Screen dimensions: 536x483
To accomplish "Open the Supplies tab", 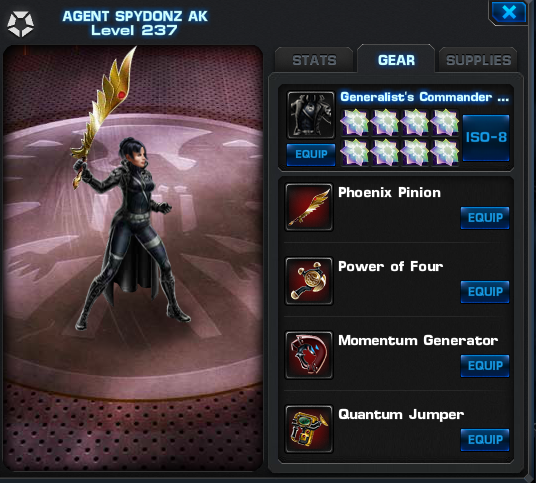I will [x=478, y=60].
